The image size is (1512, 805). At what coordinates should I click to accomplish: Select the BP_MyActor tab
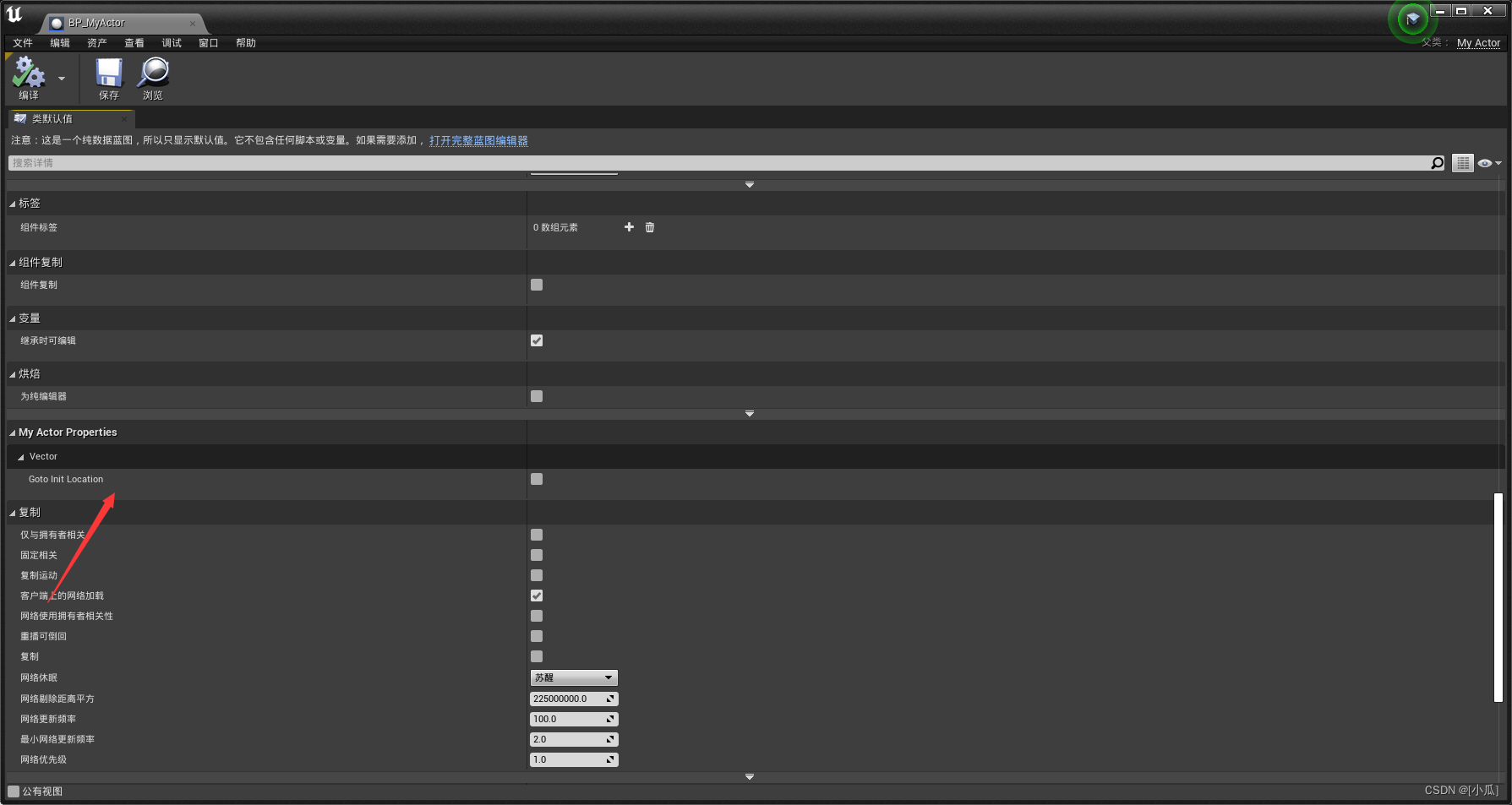tap(123, 24)
